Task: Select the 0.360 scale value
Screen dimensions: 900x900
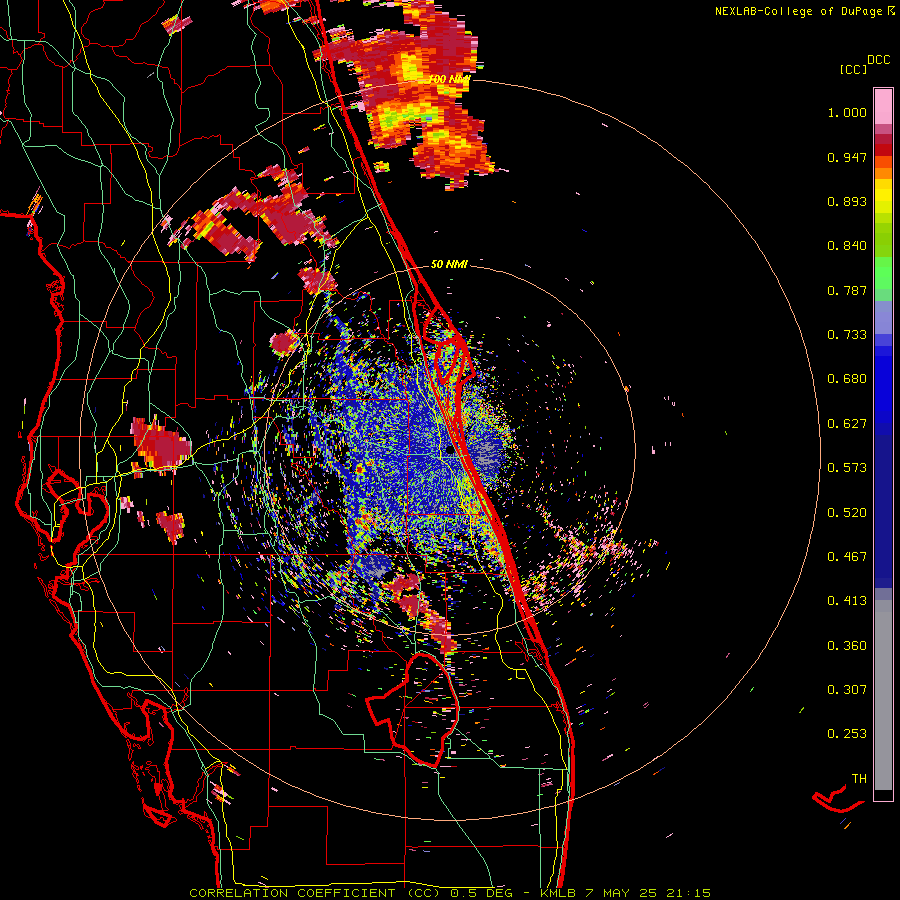Action: (x=847, y=646)
